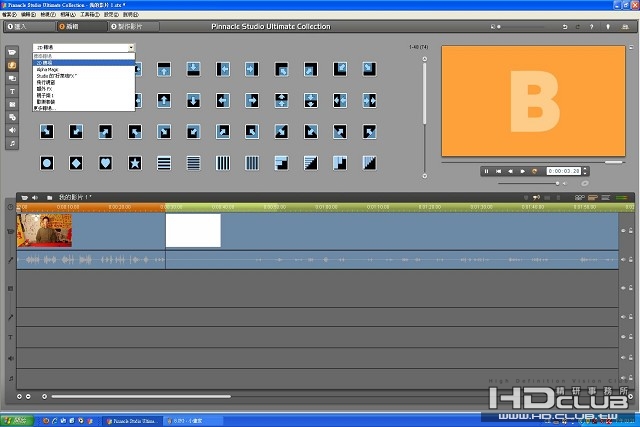Open the video toolbox camera icon on timeline
Screen dimensions: 640x427
click(24, 198)
